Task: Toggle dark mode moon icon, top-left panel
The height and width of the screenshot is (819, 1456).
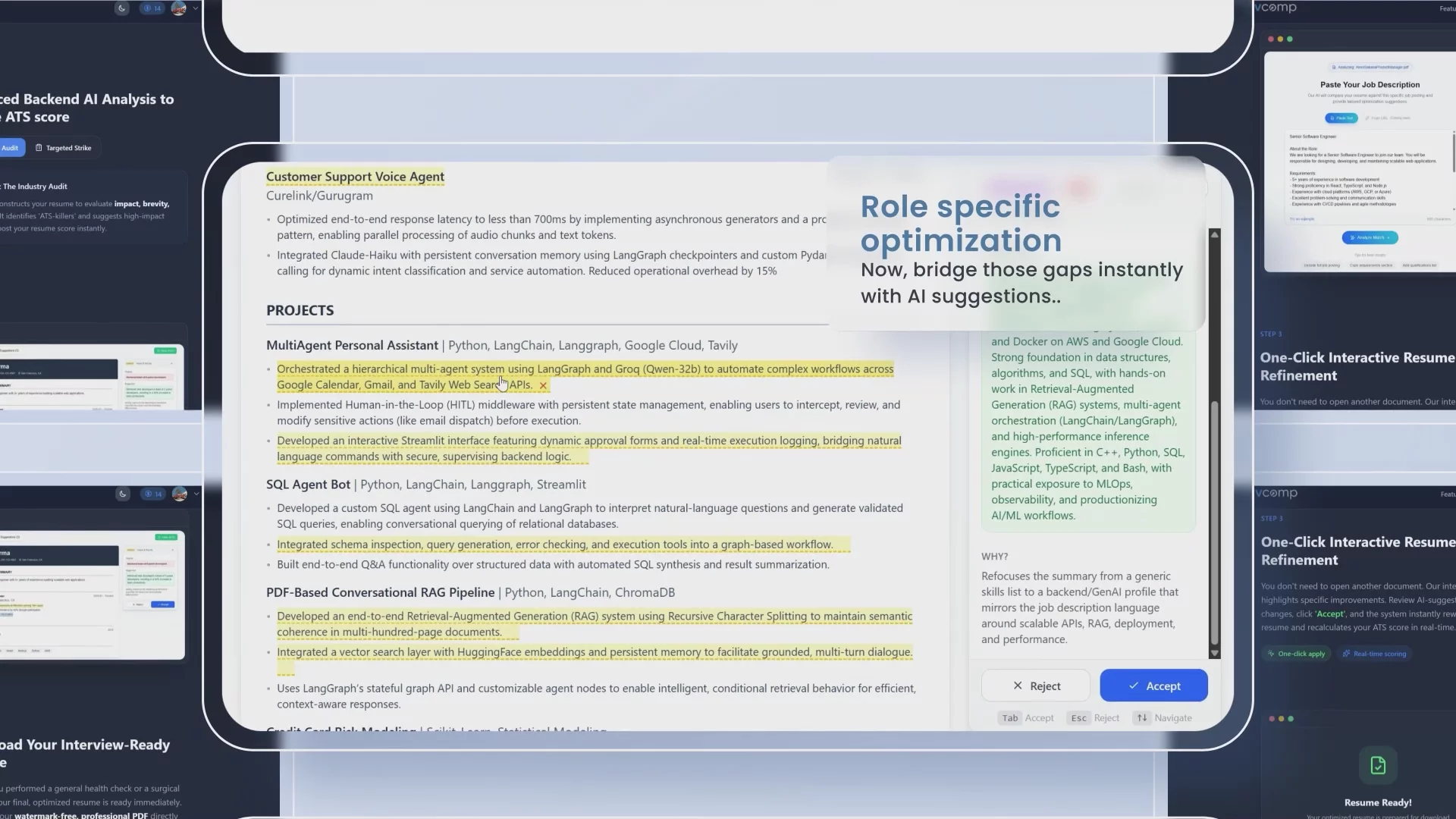Action: pos(122,8)
